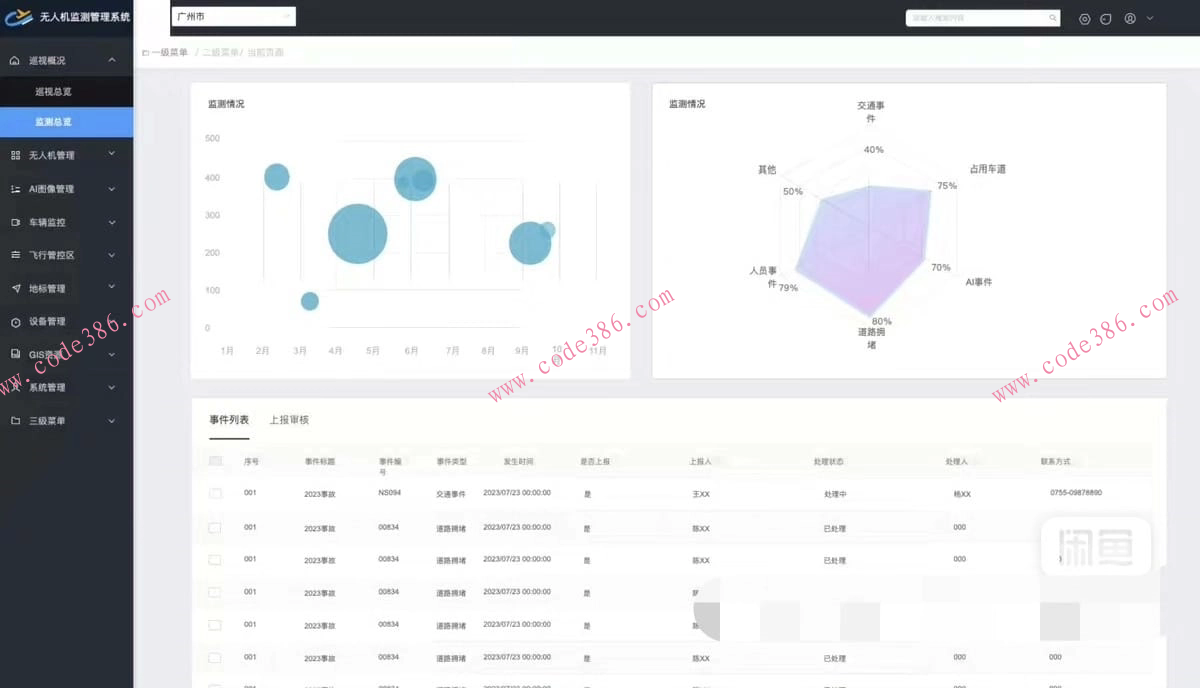1200x688 pixels.
Task: Click the list icon beside AI图像管理
Action: pyautogui.click(x=15, y=189)
